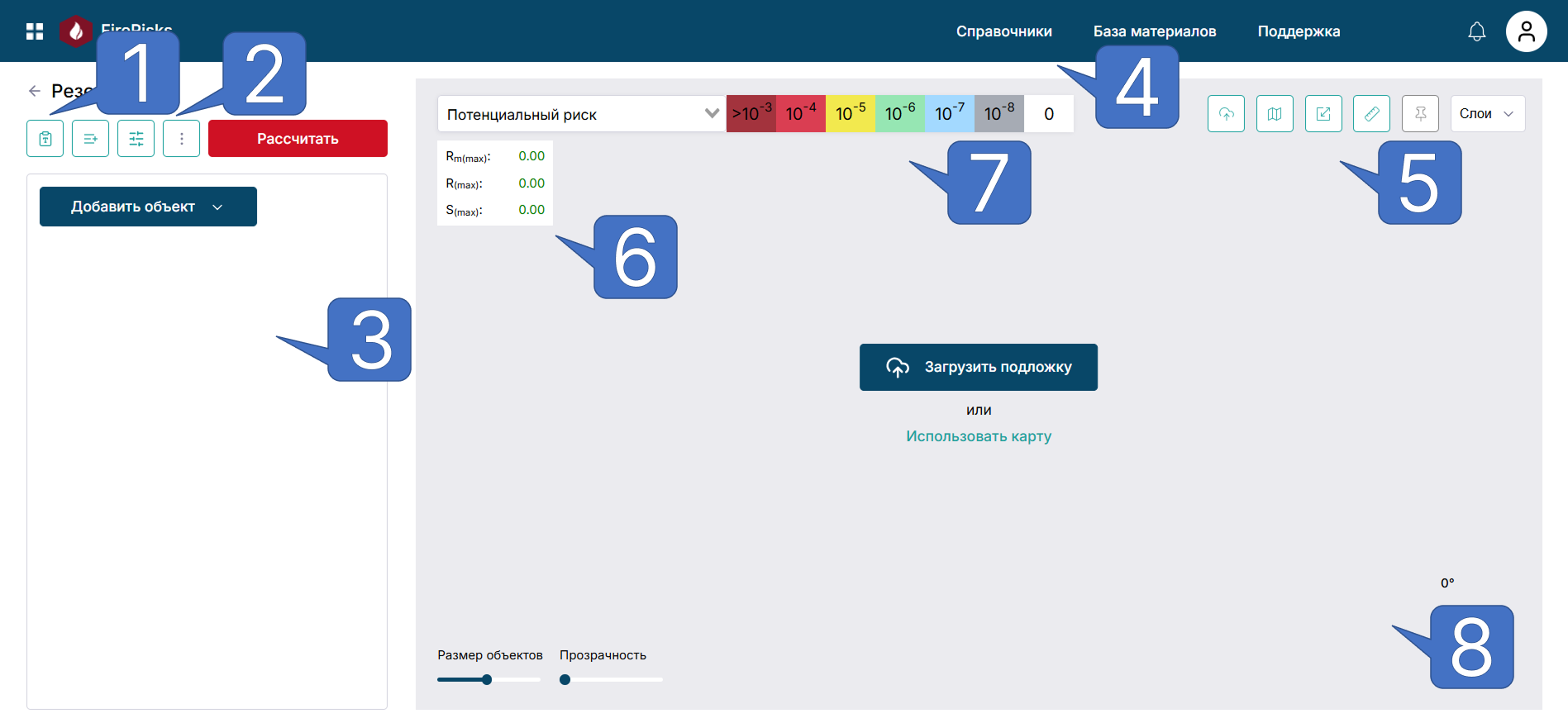Click the >10⁻³ dark red risk swatch
This screenshot has height=723, width=1568.
pyautogui.click(x=751, y=114)
